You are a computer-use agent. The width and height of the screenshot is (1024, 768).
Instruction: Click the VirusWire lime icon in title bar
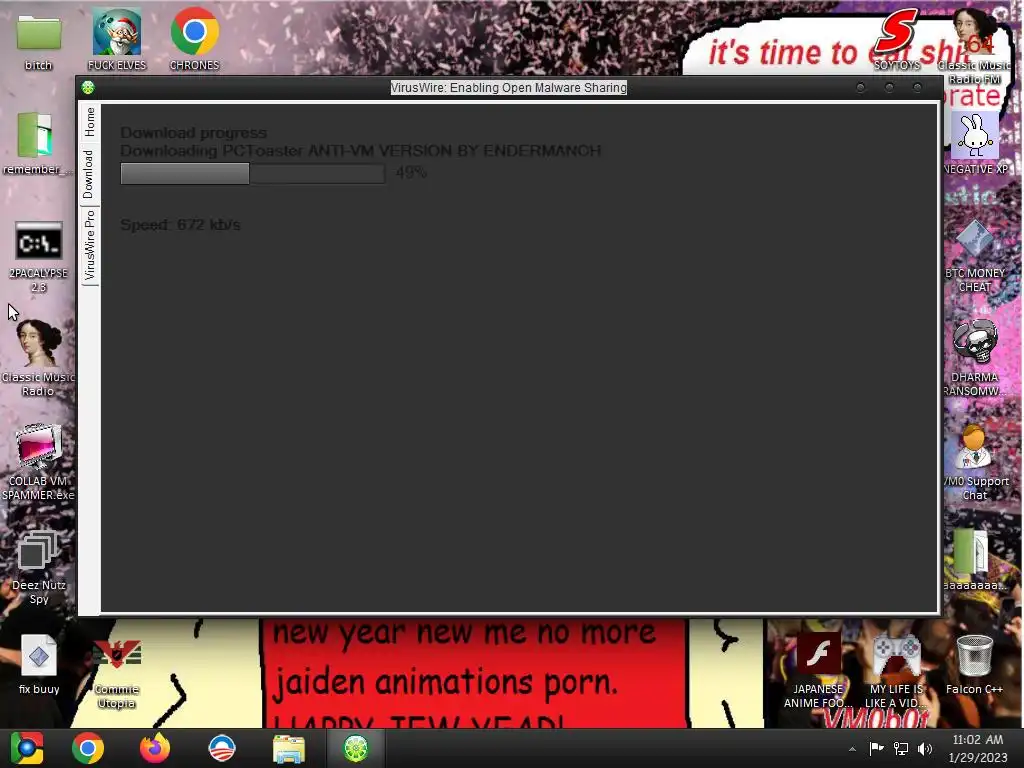click(x=88, y=87)
